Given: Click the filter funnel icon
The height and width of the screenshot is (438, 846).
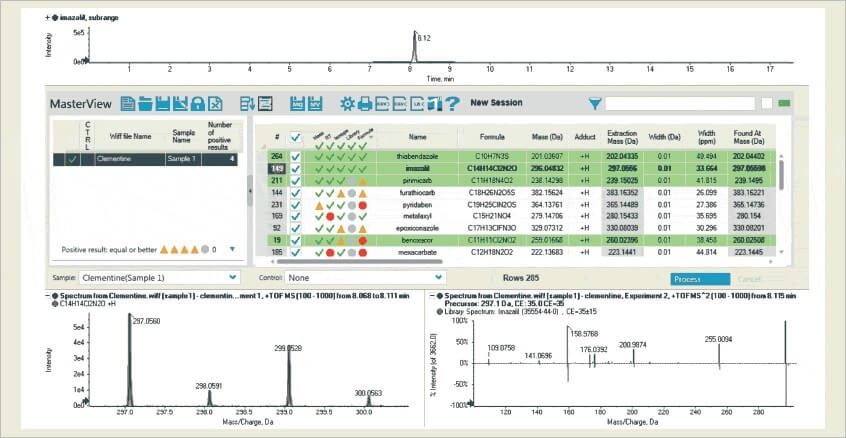Looking at the screenshot, I should (x=595, y=103).
